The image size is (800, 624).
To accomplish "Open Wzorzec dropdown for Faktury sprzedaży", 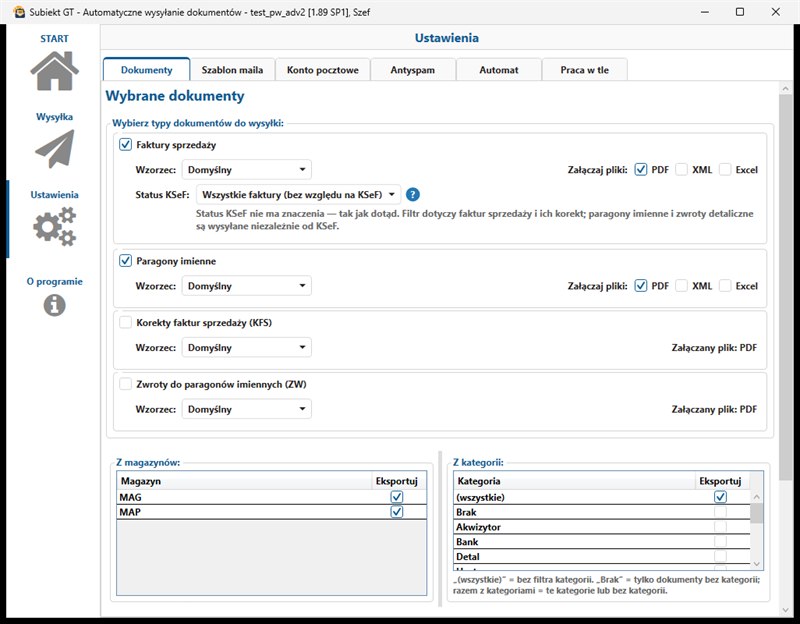I will tap(246, 169).
